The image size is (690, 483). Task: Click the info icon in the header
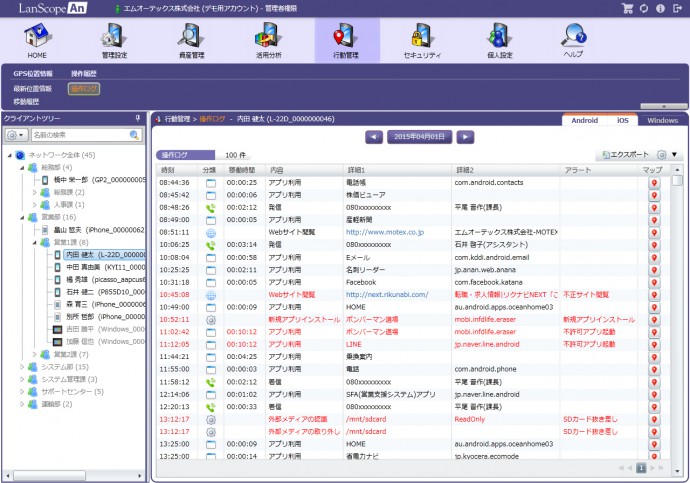[660, 8]
